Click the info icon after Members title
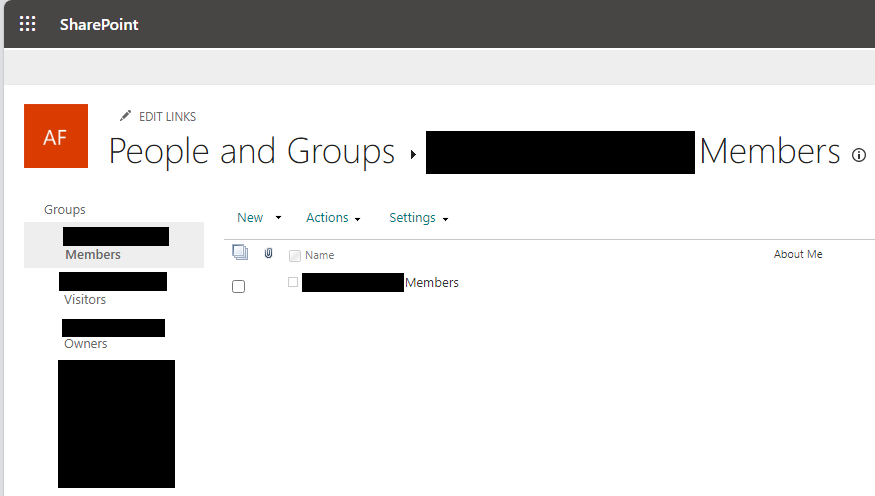This screenshot has height=496, width=875. (x=859, y=155)
